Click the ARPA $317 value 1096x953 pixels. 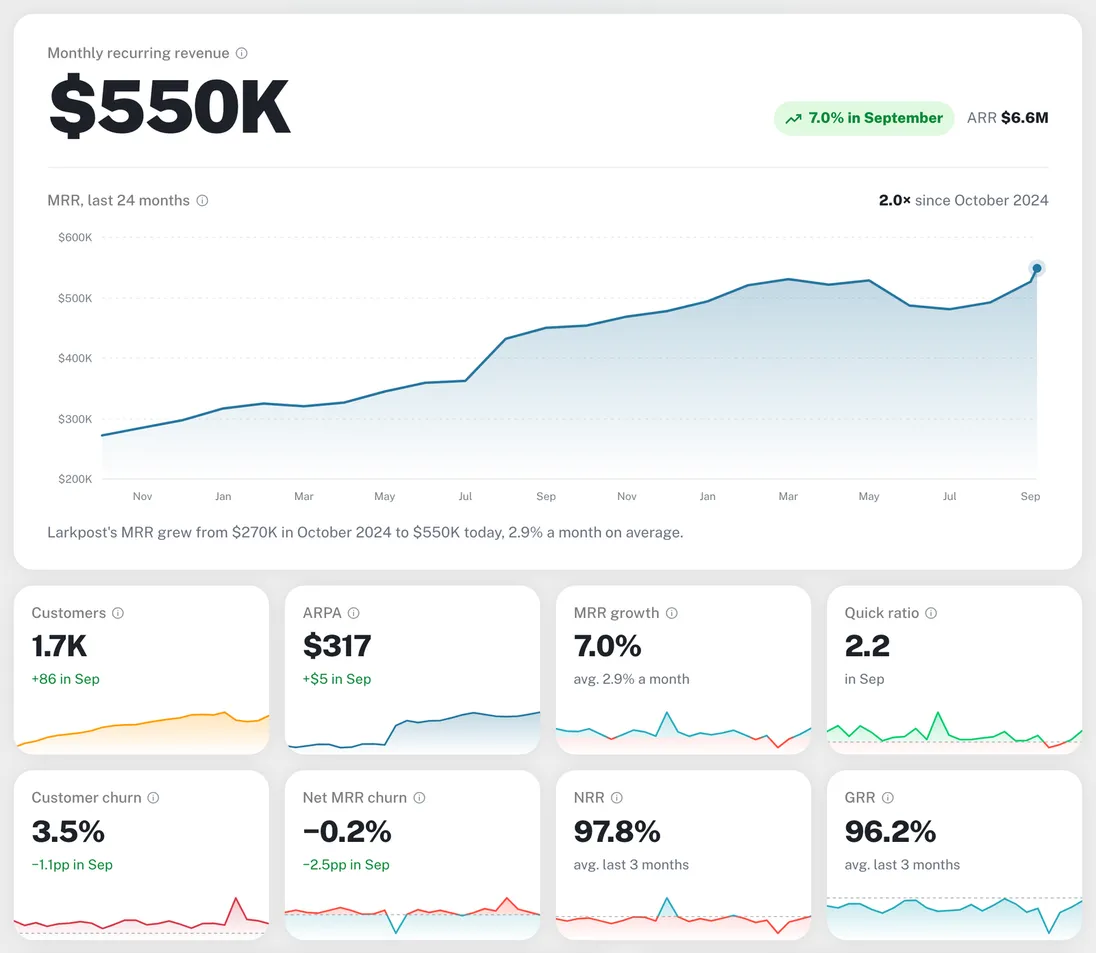coord(337,646)
